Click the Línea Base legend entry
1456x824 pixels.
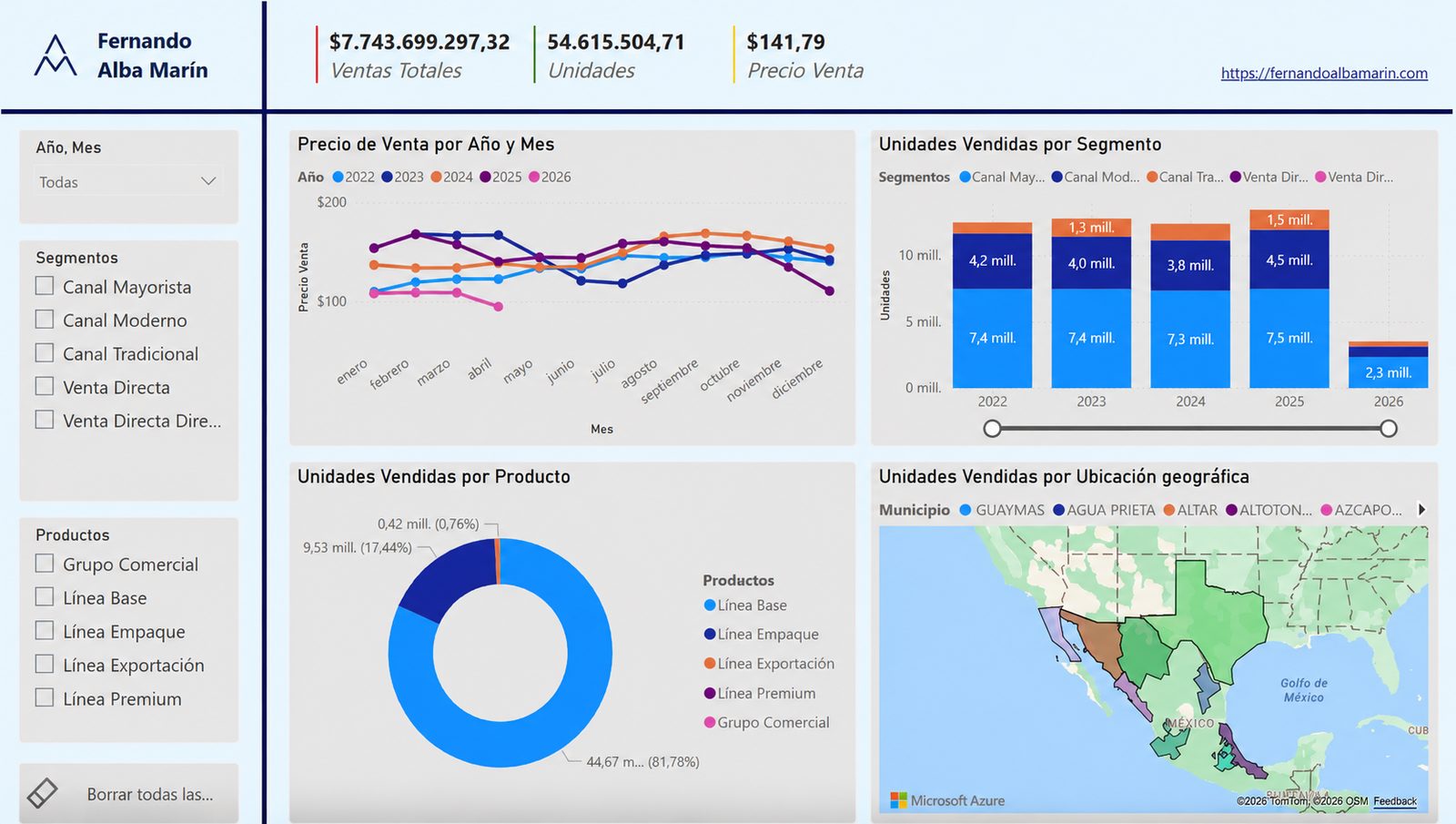coord(745,605)
